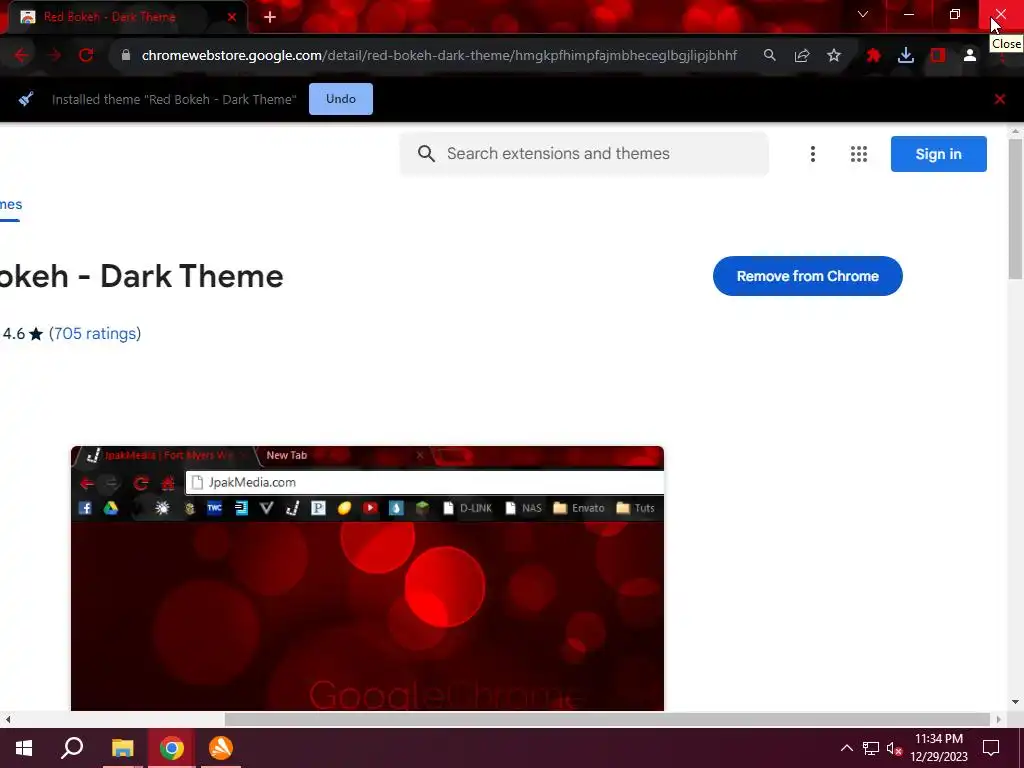The width and height of the screenshot is (1024, 768).
Task: Click the network tray icon
Action: coord(871,748)
